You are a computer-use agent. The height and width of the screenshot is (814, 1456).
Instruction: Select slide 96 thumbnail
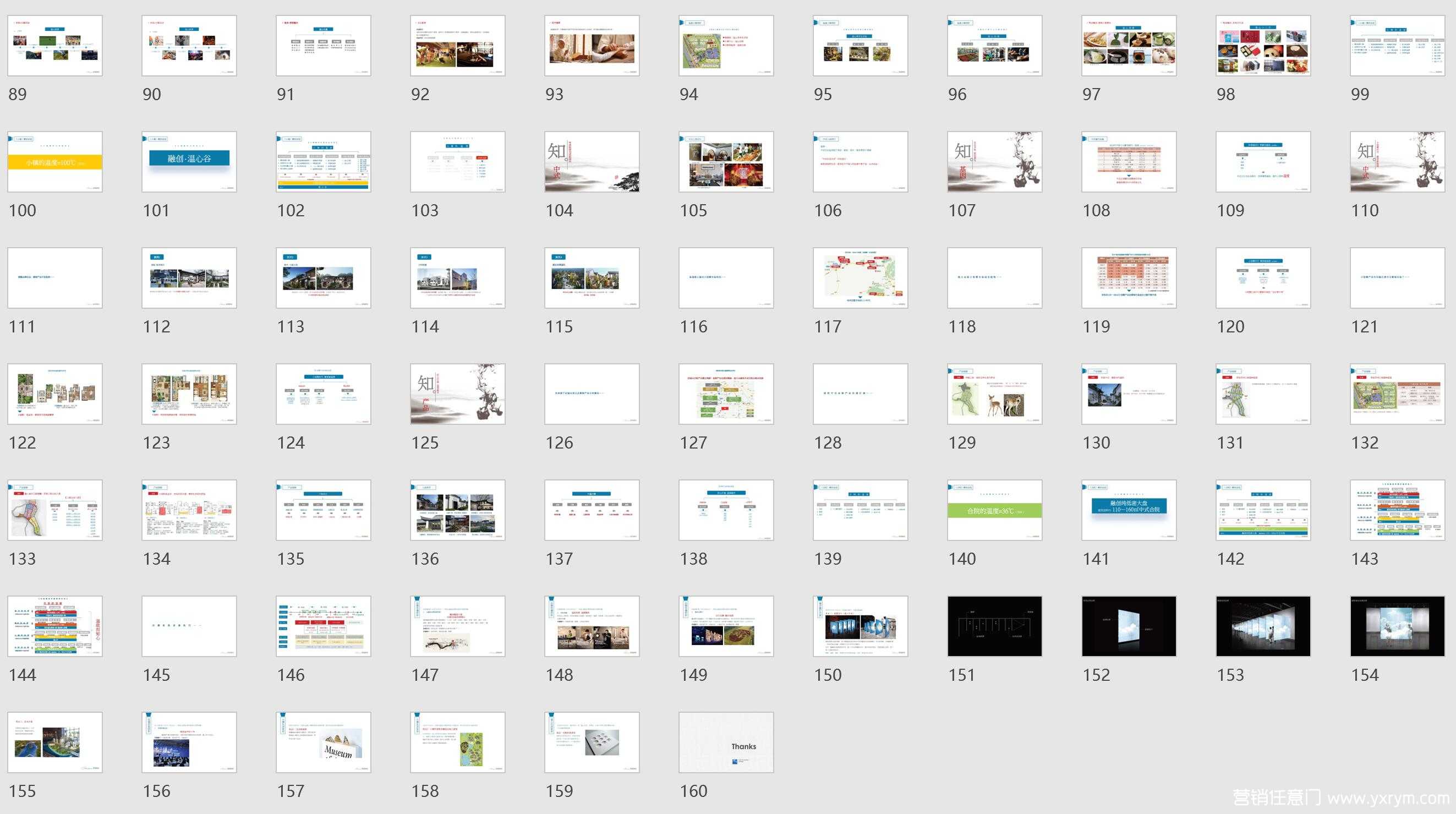pyautogui.click(x=995, y=46)
